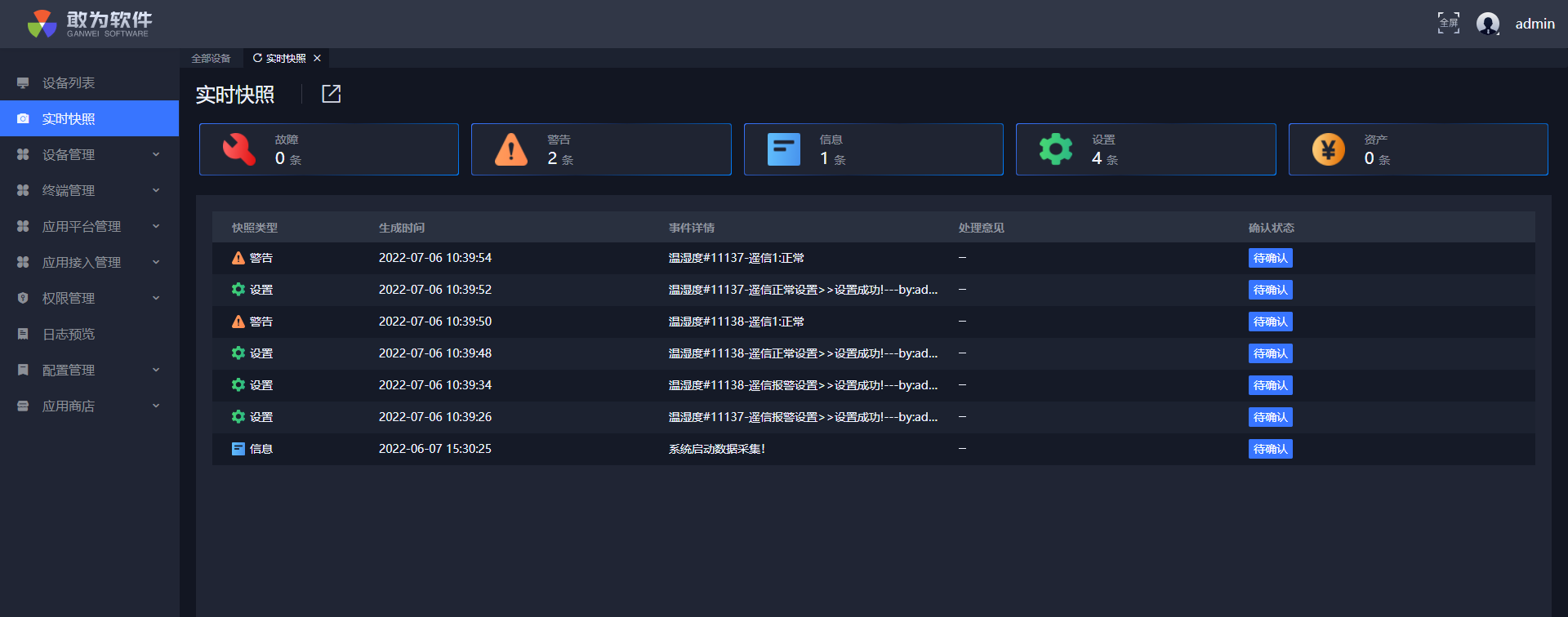
Task: Click 待确认 for the 10:39:26 row
Action: [x=1271, y=417]
